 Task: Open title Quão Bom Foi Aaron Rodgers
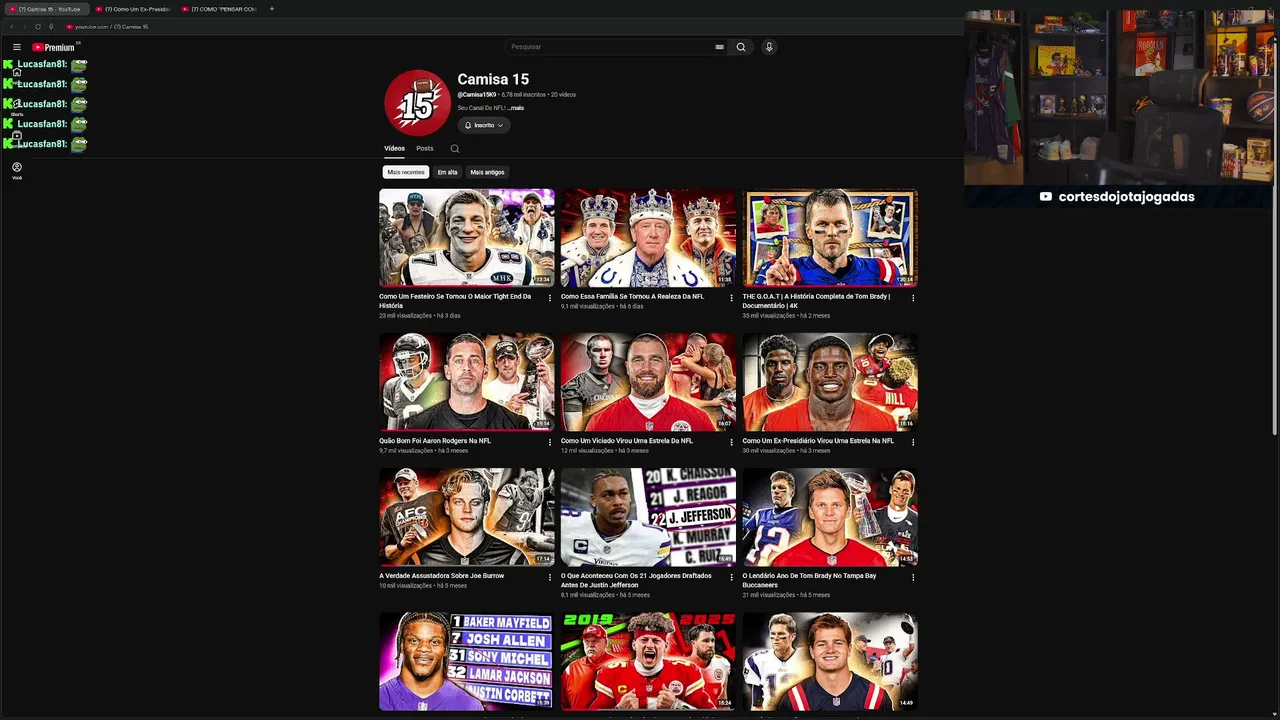435,441
